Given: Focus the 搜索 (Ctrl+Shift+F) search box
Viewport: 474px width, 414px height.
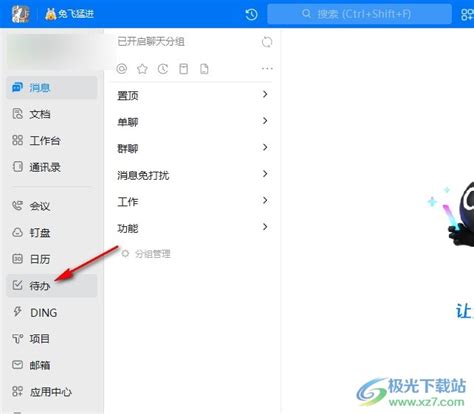Looking at the screenshot, I should coord(359,14).
